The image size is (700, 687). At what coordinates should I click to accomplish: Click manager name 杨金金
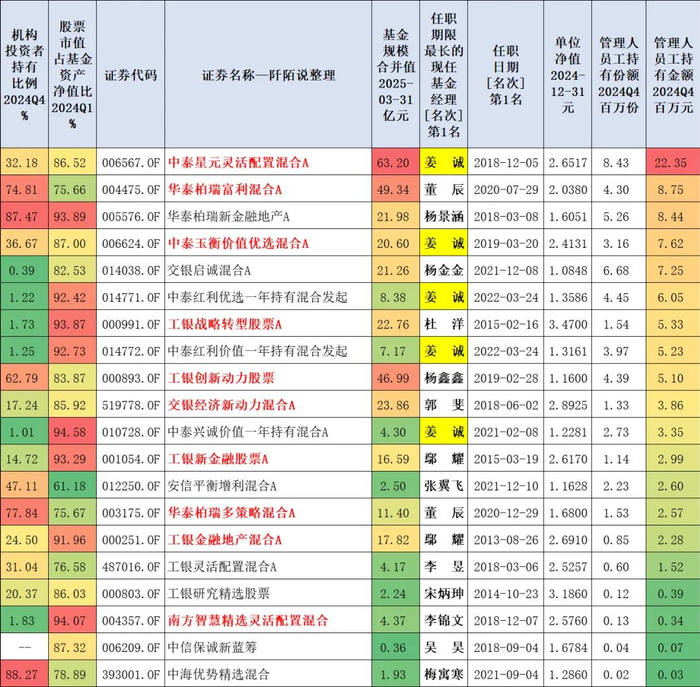(x=444, y=271)
